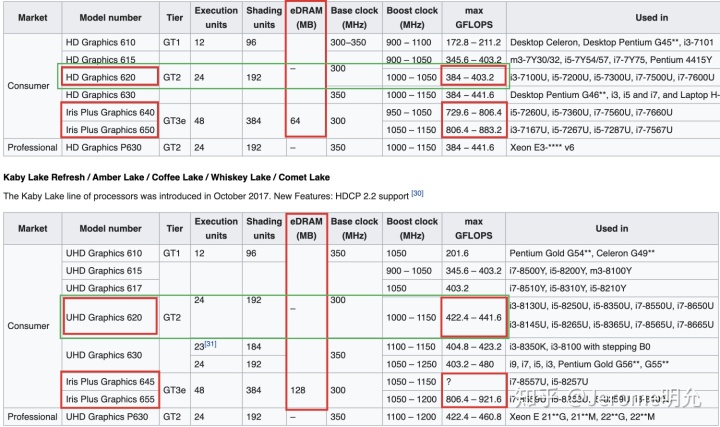The image size is (720, 427).
Task: Select the 'Iris Plus Graphics 640' cell
Action: click(110, 112)
